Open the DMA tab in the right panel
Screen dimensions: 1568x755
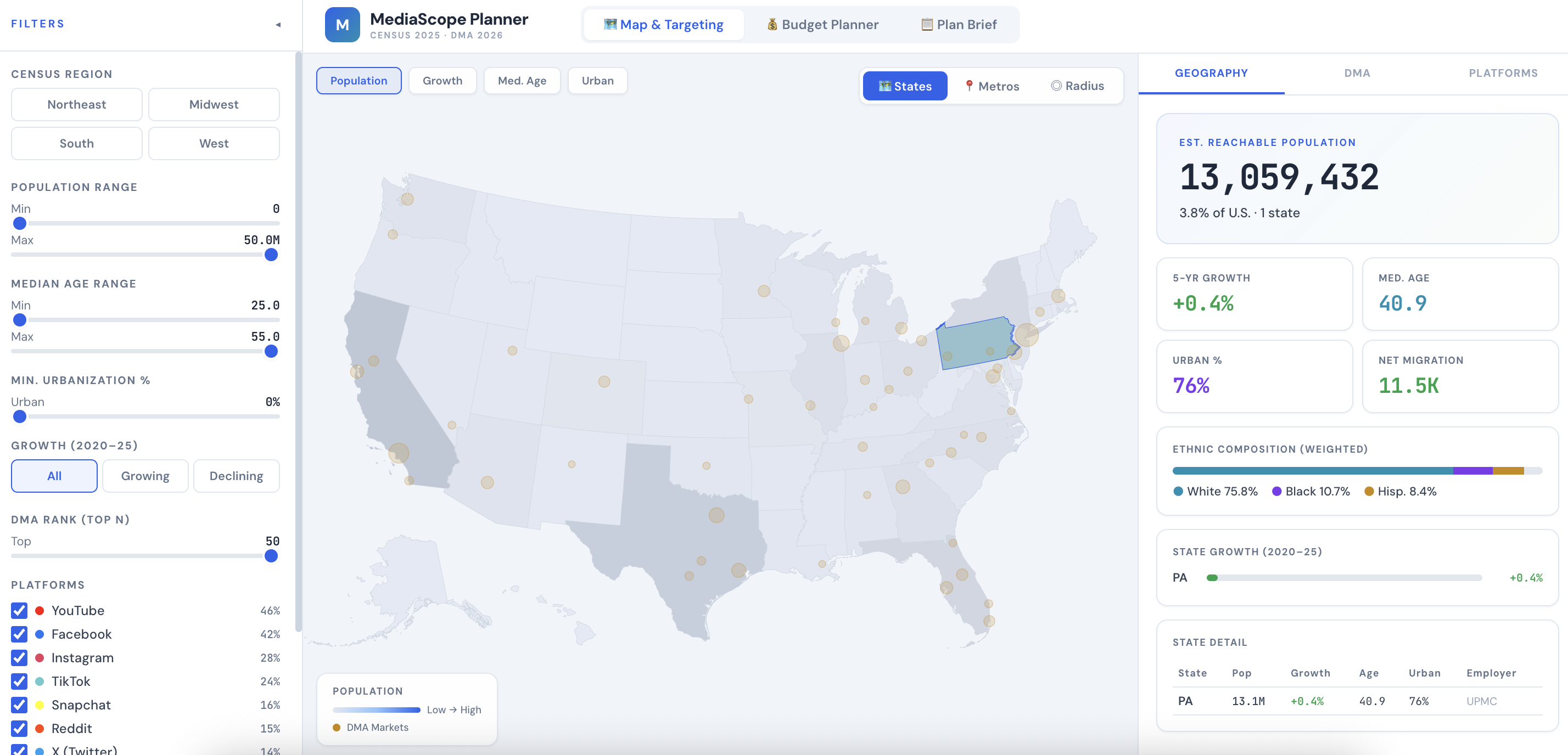coord(1357,73)
